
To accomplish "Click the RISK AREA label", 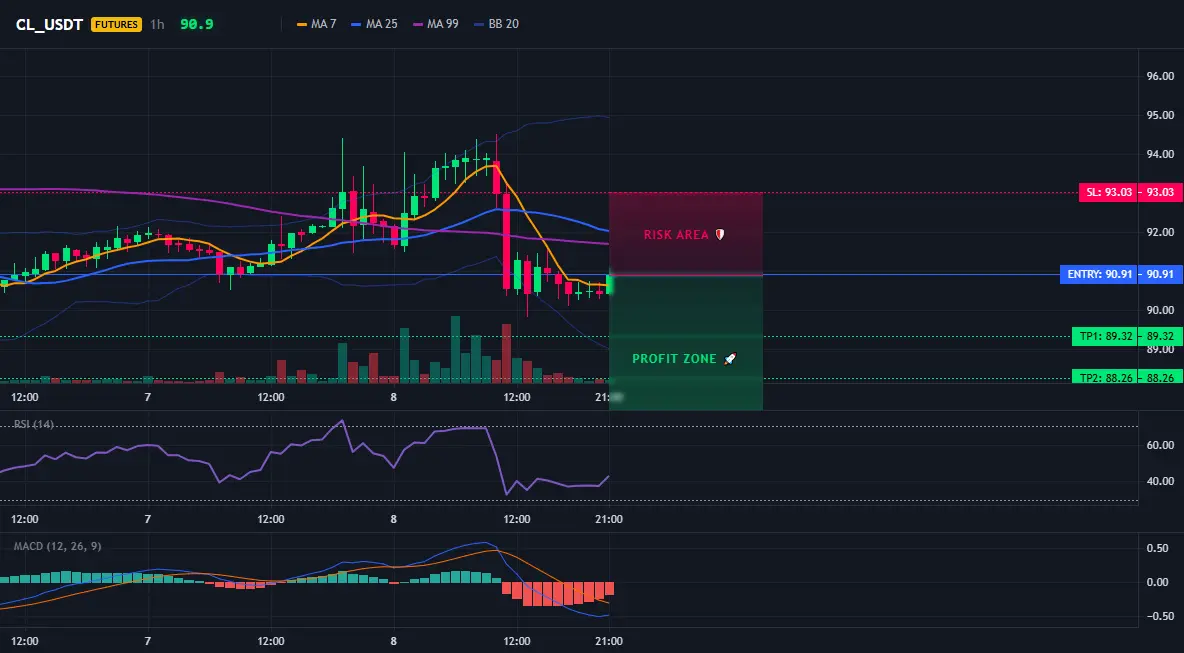I will pyautogui.click(x=676, y=235).
